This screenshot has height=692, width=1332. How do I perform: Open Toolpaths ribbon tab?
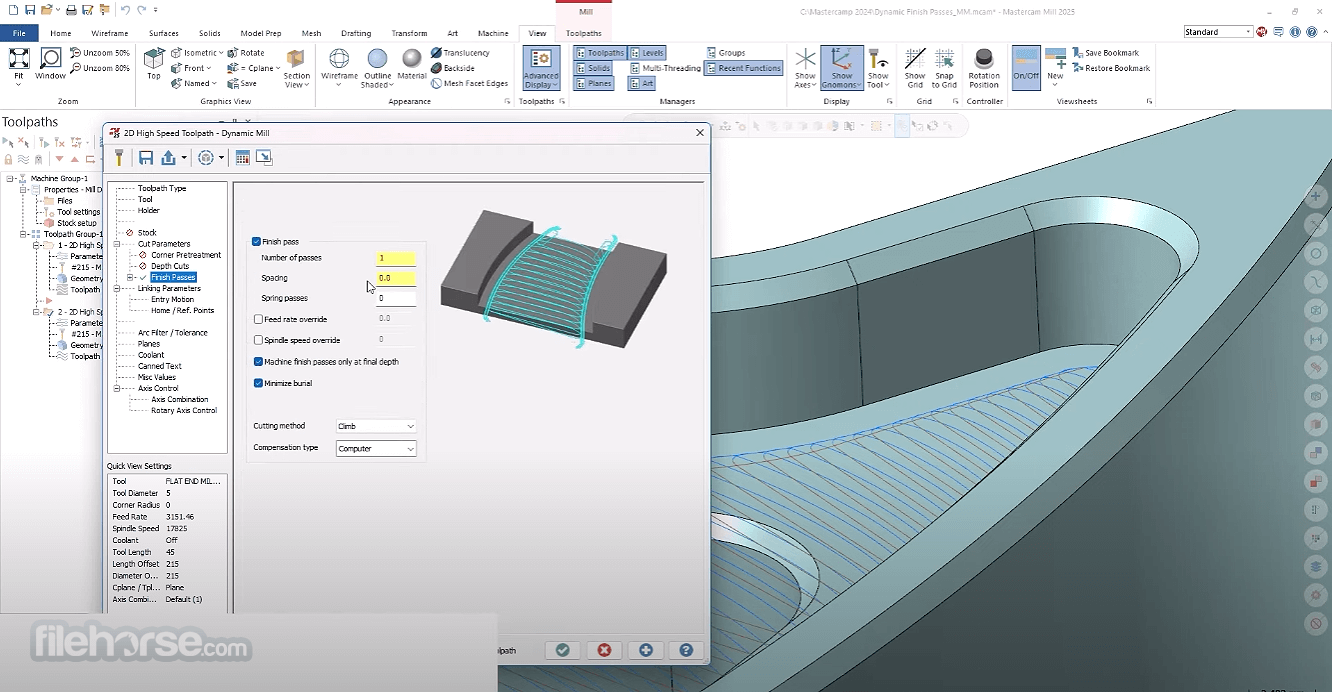(583, 33)
